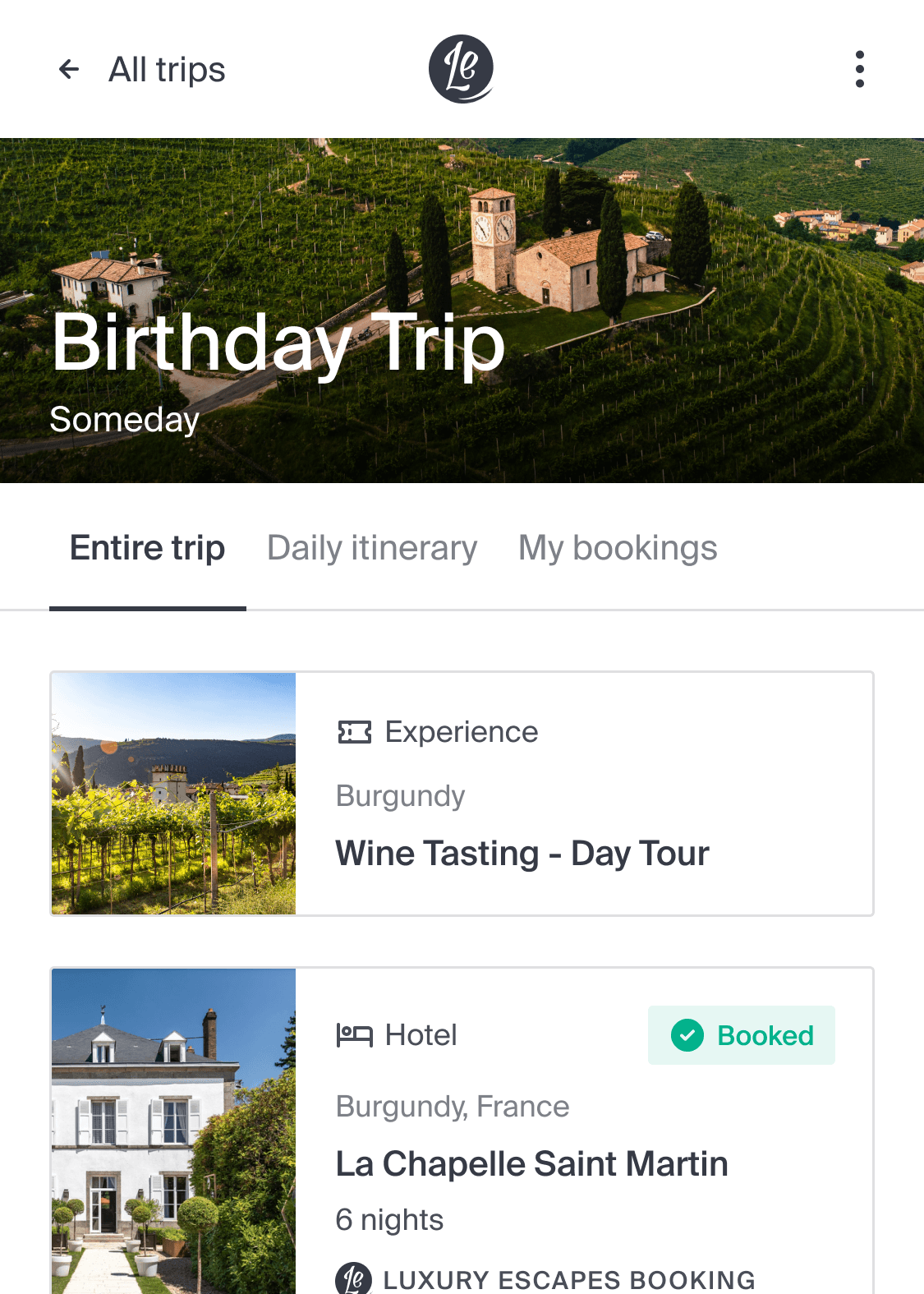The image size is (924, 1294).
Task: Open La Chapelle Saint Martin title
Action: 531,1164
